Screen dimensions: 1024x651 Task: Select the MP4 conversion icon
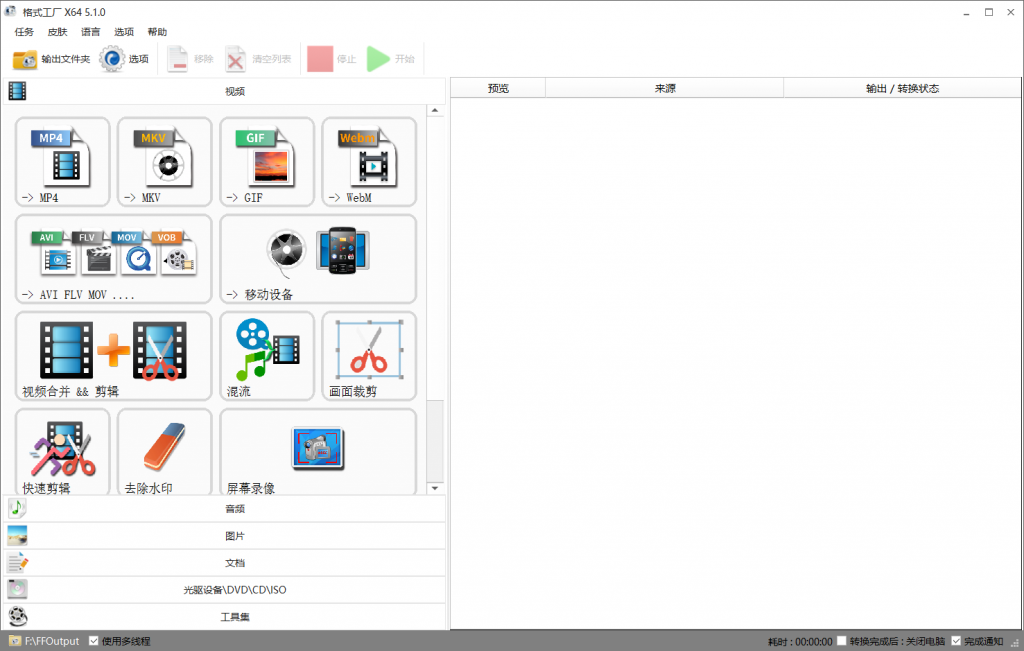62,162
